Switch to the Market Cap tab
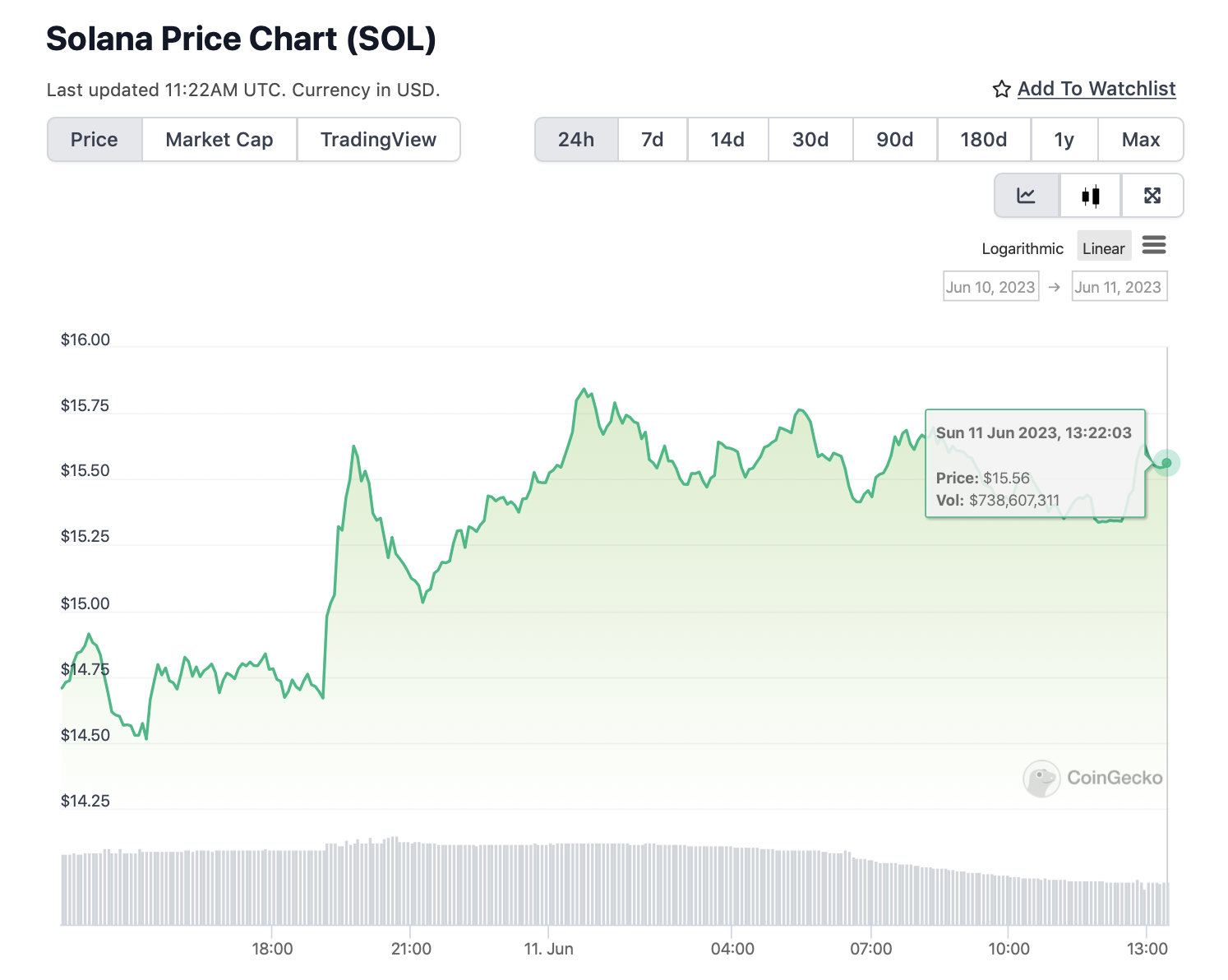1228x980 pixels. click(219, 140)
